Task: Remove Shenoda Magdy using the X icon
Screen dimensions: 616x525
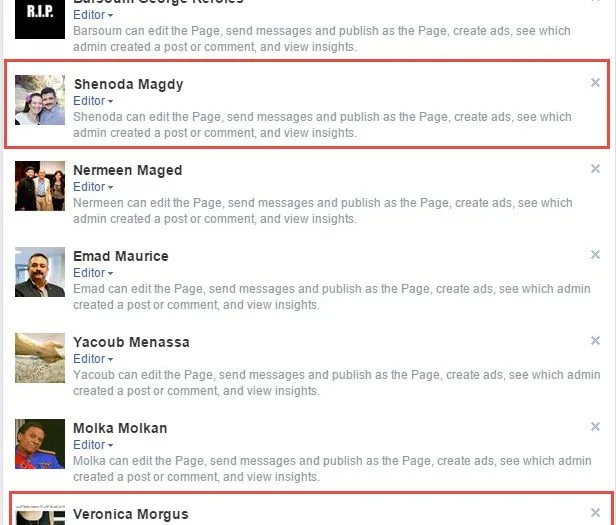Action: point(596,83)
